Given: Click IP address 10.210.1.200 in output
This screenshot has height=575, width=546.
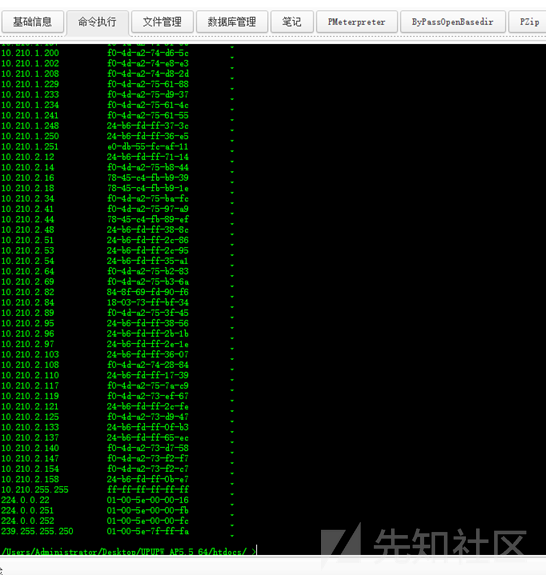Looking at the screenshot, I should 30,53.
